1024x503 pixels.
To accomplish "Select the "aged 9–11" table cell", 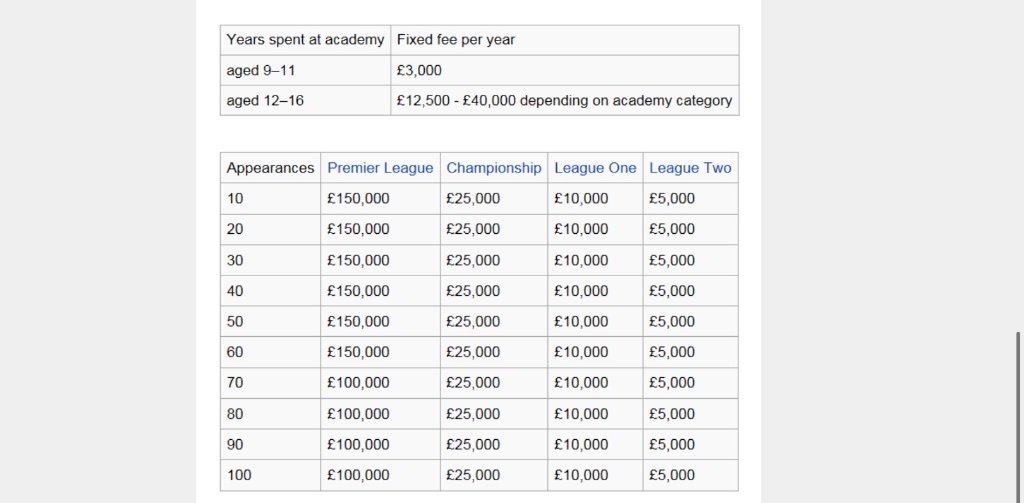I will click(261, 70).
